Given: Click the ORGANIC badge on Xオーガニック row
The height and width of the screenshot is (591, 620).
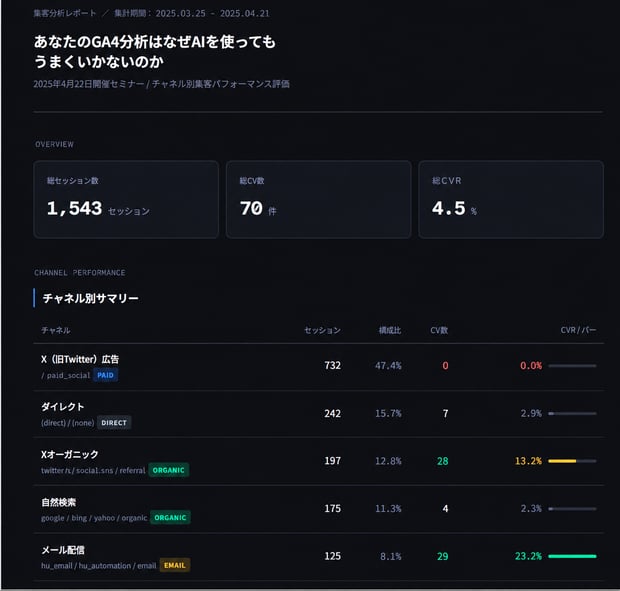Looking at the screenshot, I should coord(168,470).
